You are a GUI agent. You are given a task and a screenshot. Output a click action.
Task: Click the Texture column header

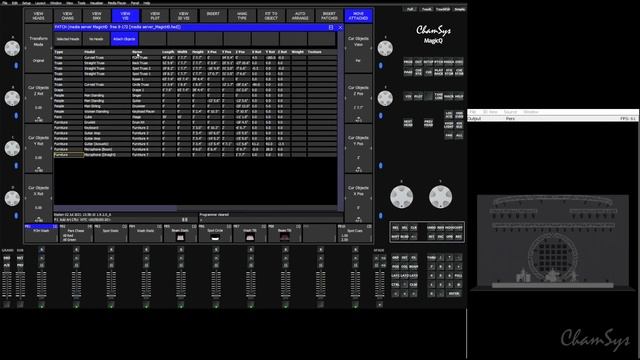click(322, 52)
